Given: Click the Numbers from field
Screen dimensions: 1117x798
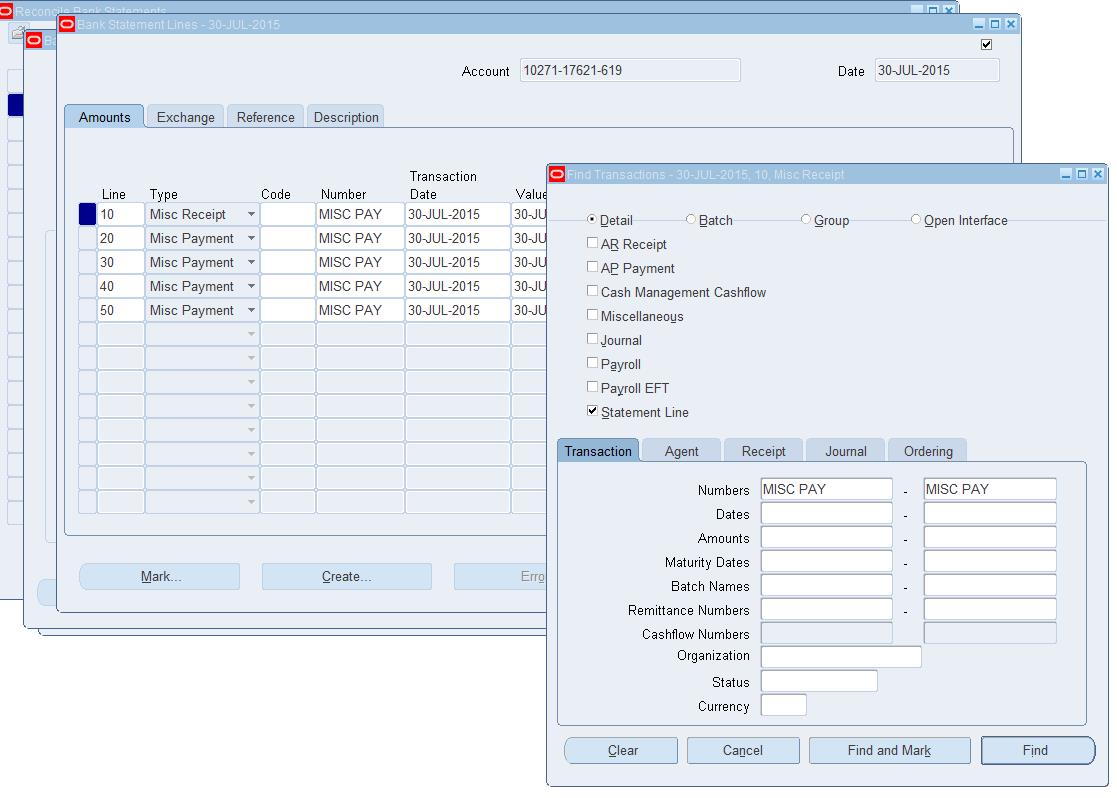Looking at the screenshot, I should click(x=826, y=489).
